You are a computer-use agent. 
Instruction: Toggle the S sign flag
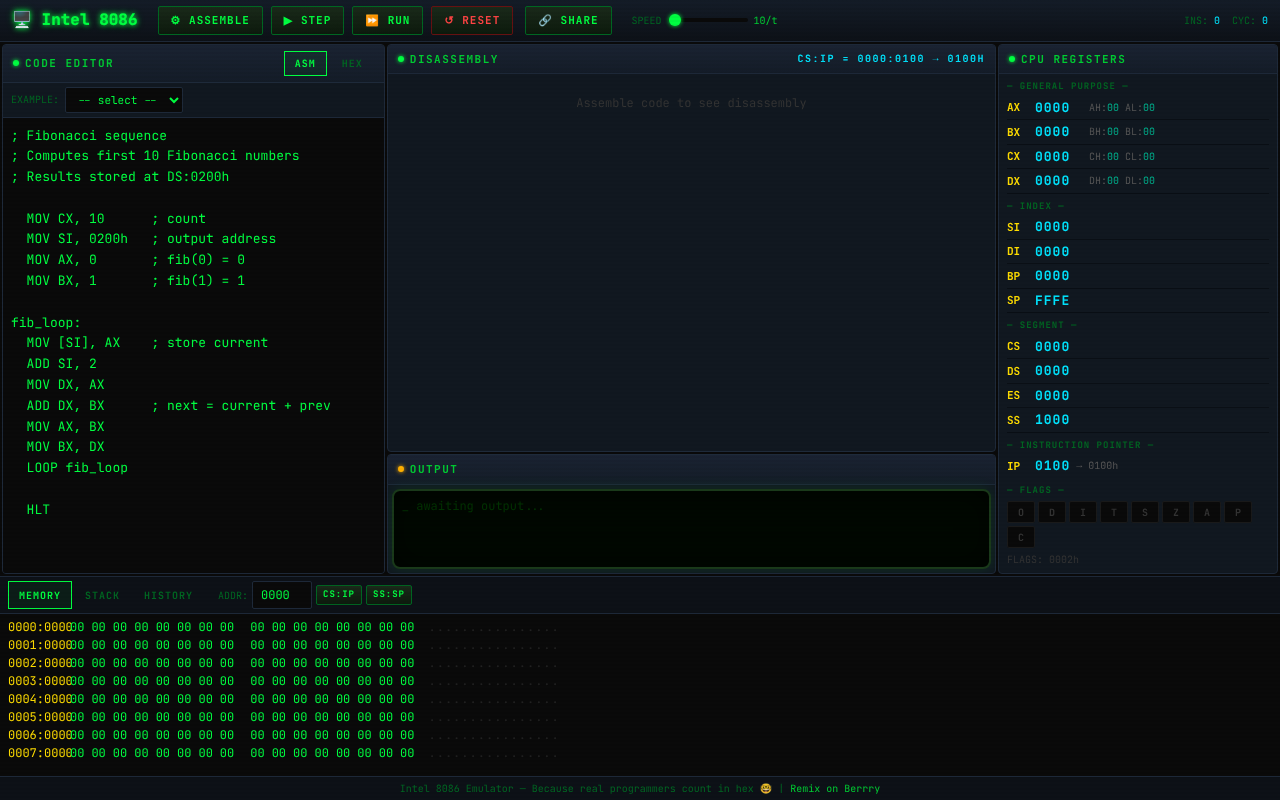coord(1145,512)
